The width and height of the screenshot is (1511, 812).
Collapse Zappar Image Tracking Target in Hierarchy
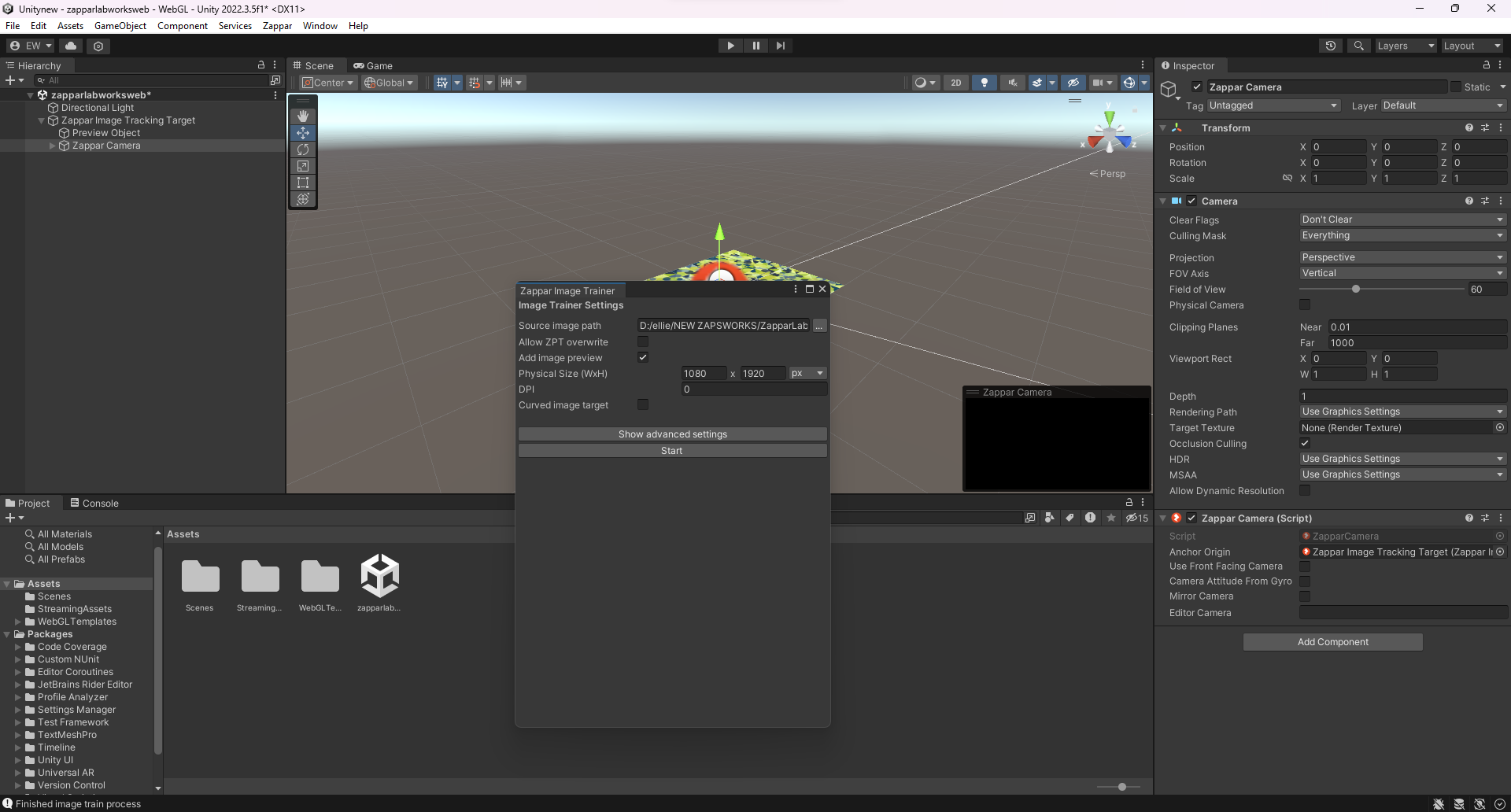[x=42, y=120]
